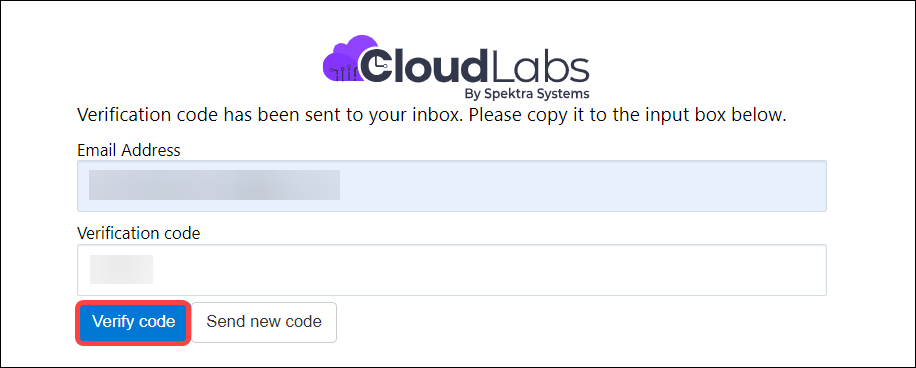Click the circuit lines on the purple cloud
This screenshot has width=916, height=368.
pyautogui.click(x=344, y=72)
